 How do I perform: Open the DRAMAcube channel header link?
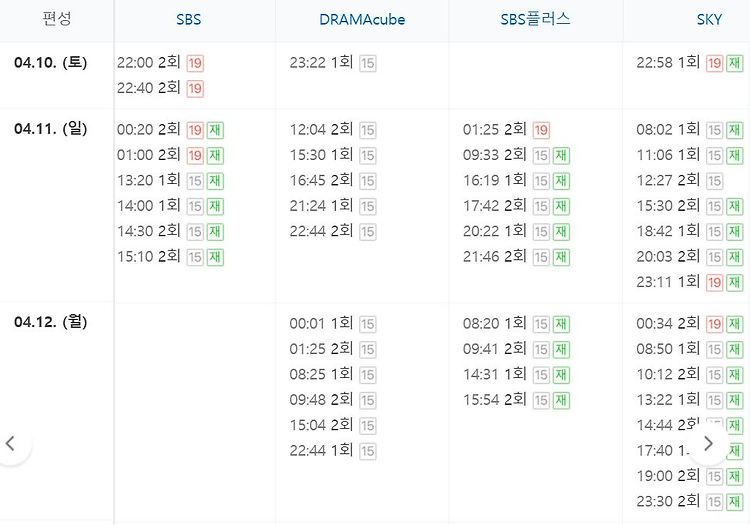[362, 20]
